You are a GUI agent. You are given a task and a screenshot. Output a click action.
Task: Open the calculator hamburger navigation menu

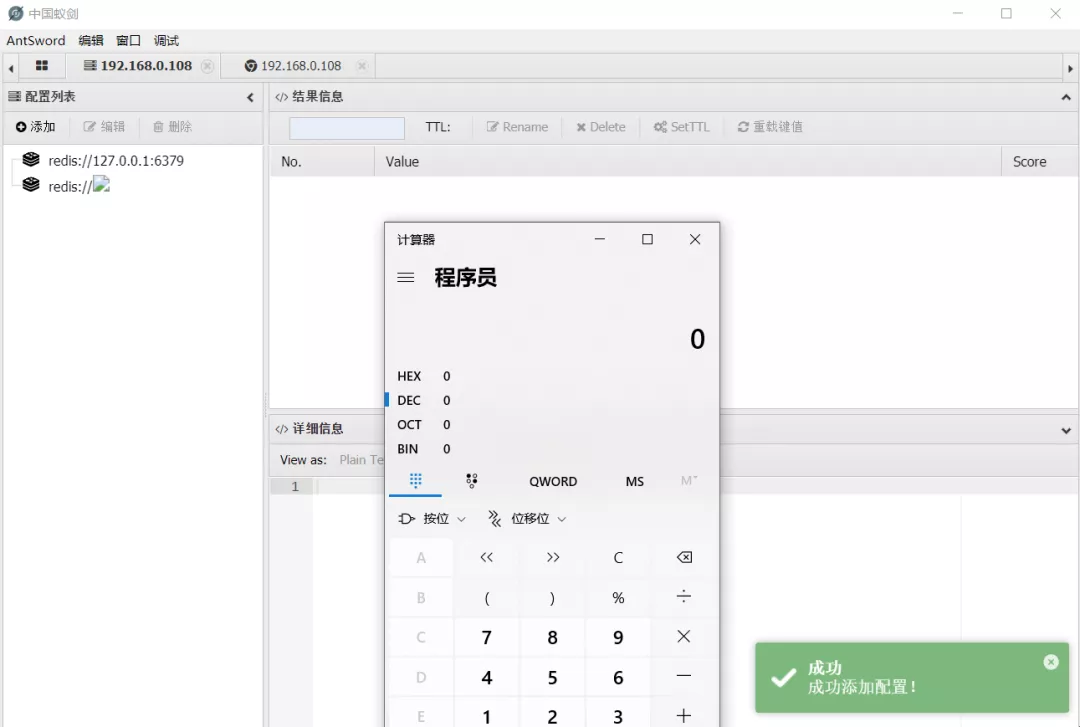coord(406,278)
